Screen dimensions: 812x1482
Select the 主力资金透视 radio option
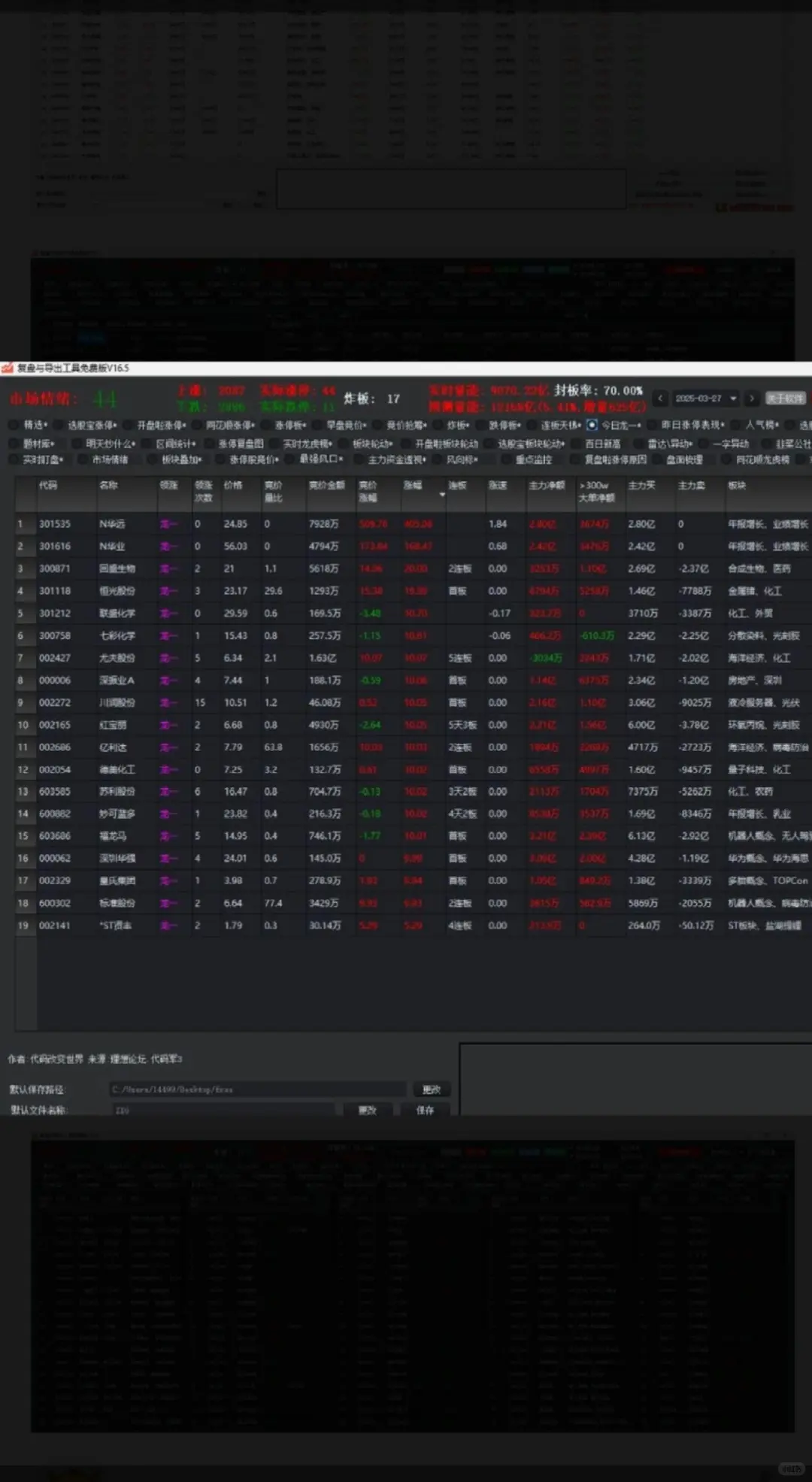(390, 459)
